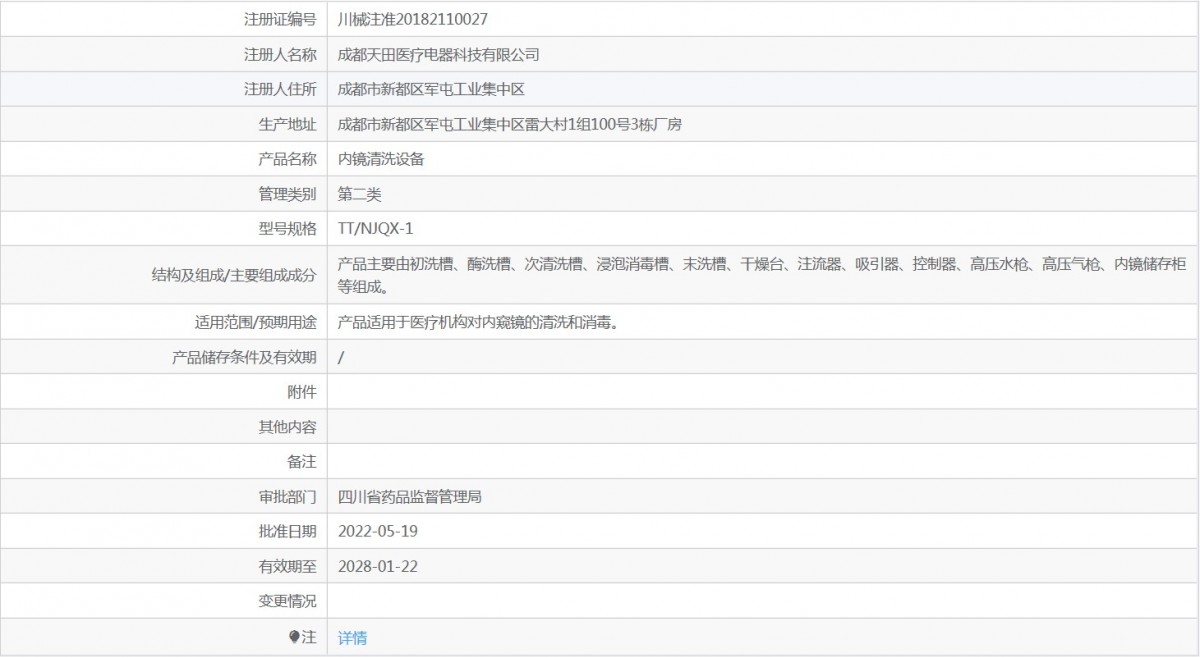Click the 其他内容 label
This screenshot has width=1200, height=658.
287,427
